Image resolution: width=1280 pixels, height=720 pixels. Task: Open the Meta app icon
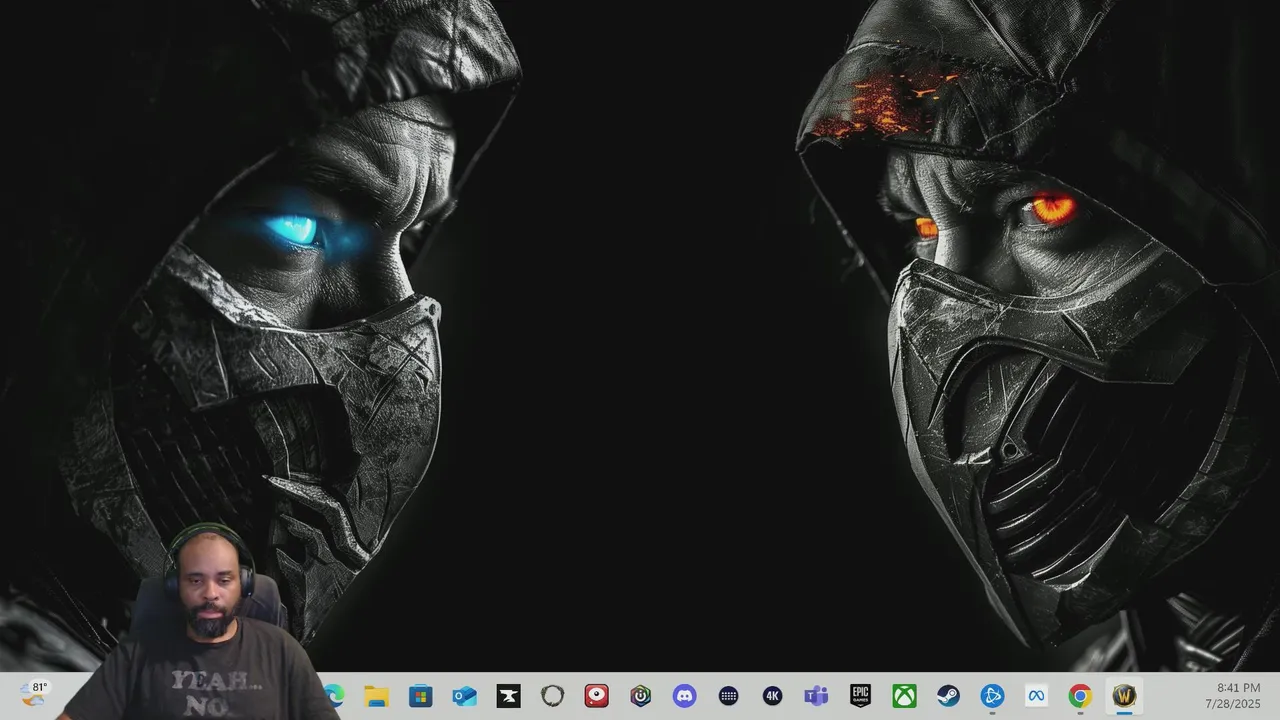1036,696
